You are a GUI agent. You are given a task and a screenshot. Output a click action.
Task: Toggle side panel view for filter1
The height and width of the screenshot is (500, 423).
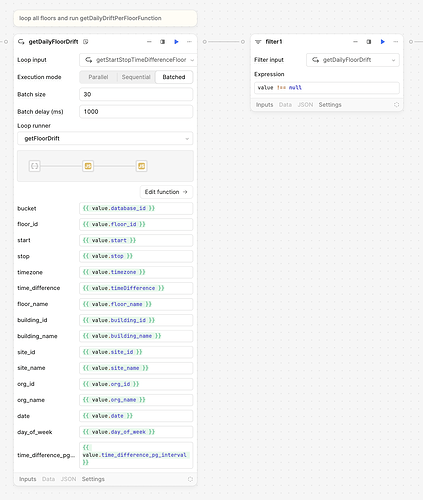coord(369,42)
